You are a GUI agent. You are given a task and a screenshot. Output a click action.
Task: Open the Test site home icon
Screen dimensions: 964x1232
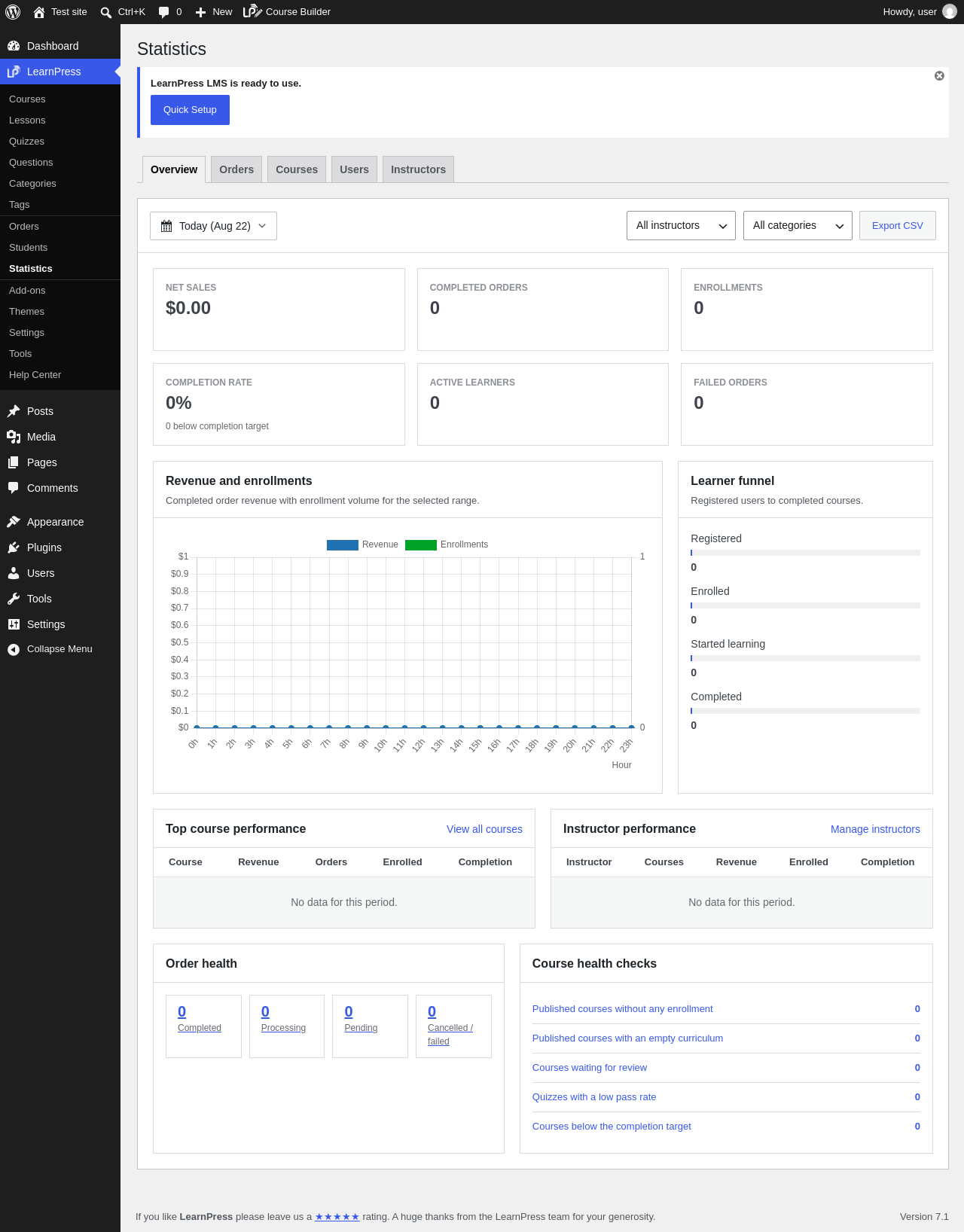tap(39, 12)
